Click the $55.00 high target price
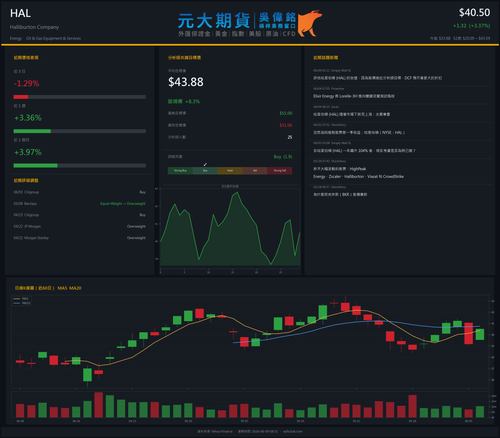The width and height of the screenshot is (500, 438). [286, 113]
